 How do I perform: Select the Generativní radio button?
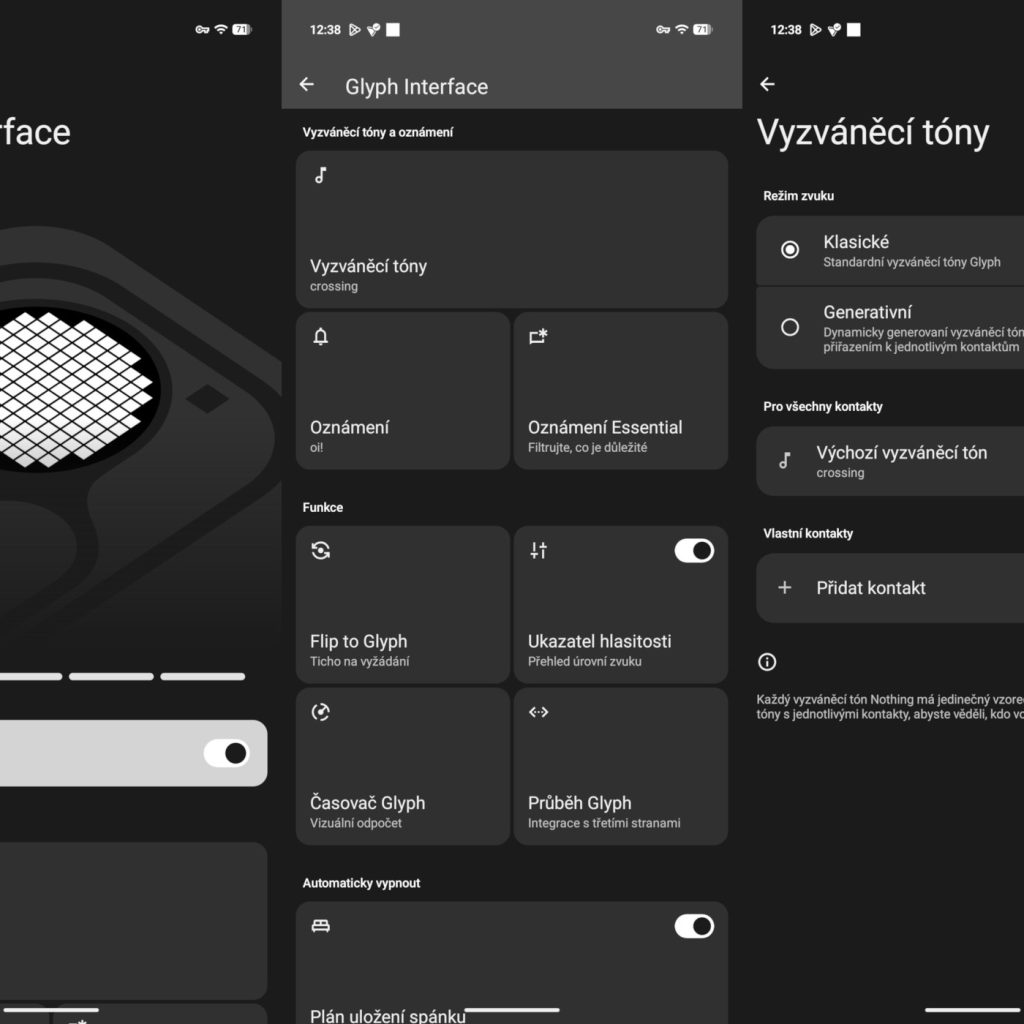tap(790, 327)
